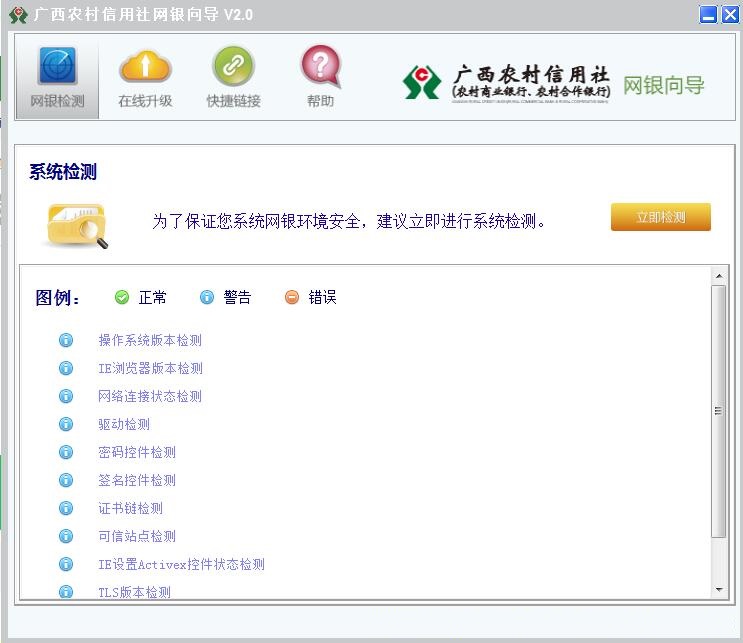Viewport: 743px width, 643px height.
Task: Minimize the 网银向导 window
Action: pos(708,14)
